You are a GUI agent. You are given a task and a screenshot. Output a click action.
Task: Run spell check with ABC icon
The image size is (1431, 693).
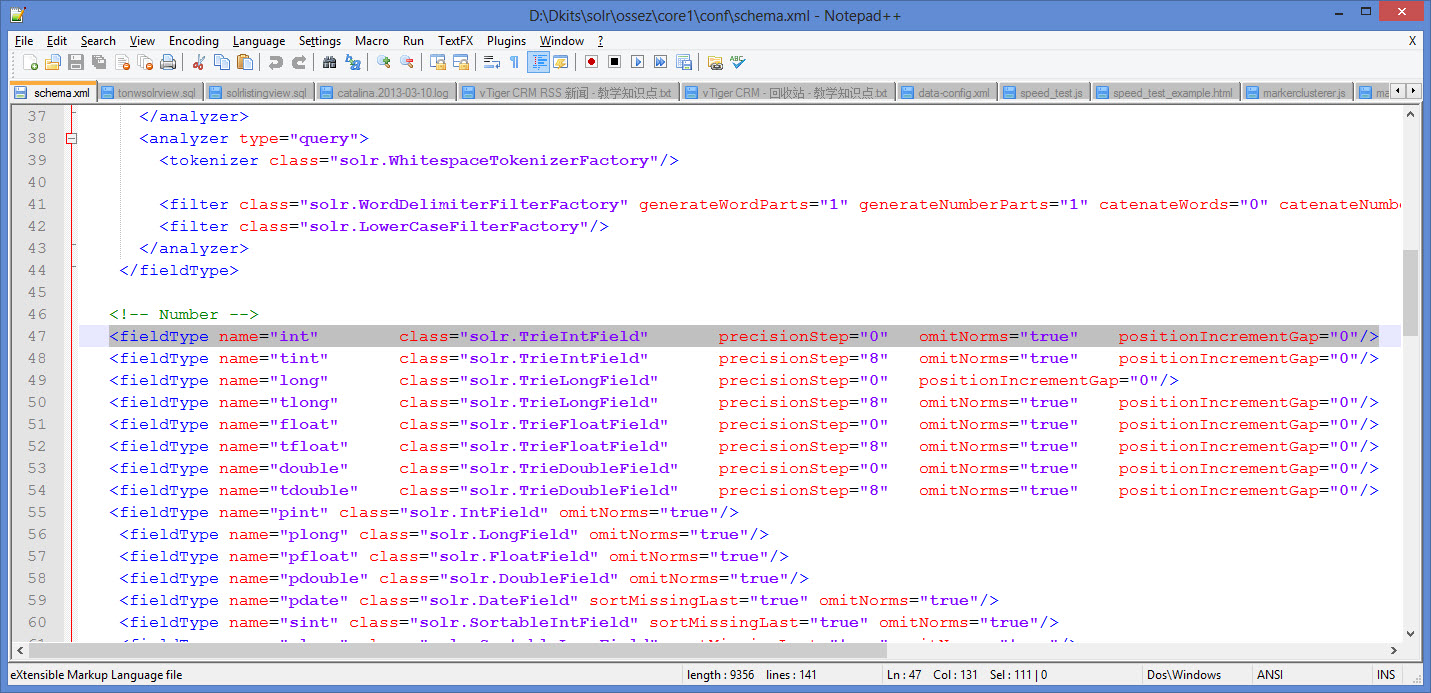coord(738,62)
